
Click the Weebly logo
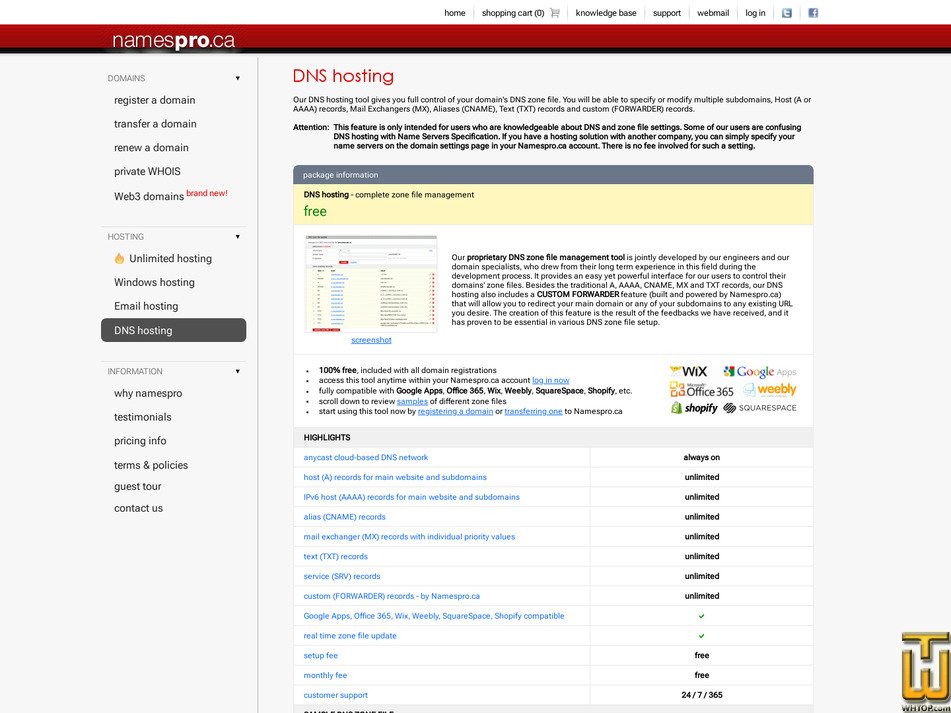click(770, 389)
